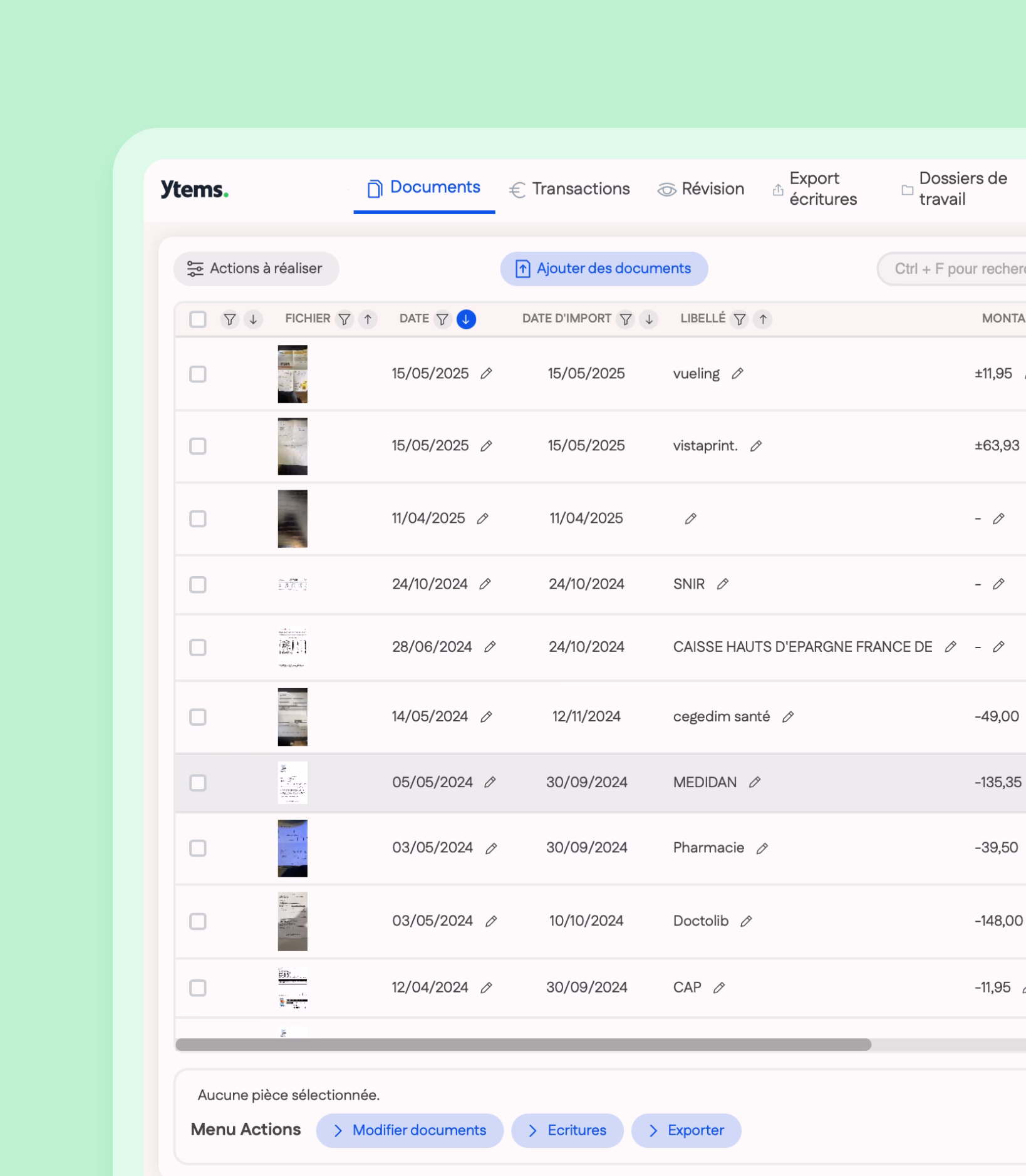Edit amount pencil in the SNIR row
Viewport: 1026px width, 1176px height.
coord(998,584)
